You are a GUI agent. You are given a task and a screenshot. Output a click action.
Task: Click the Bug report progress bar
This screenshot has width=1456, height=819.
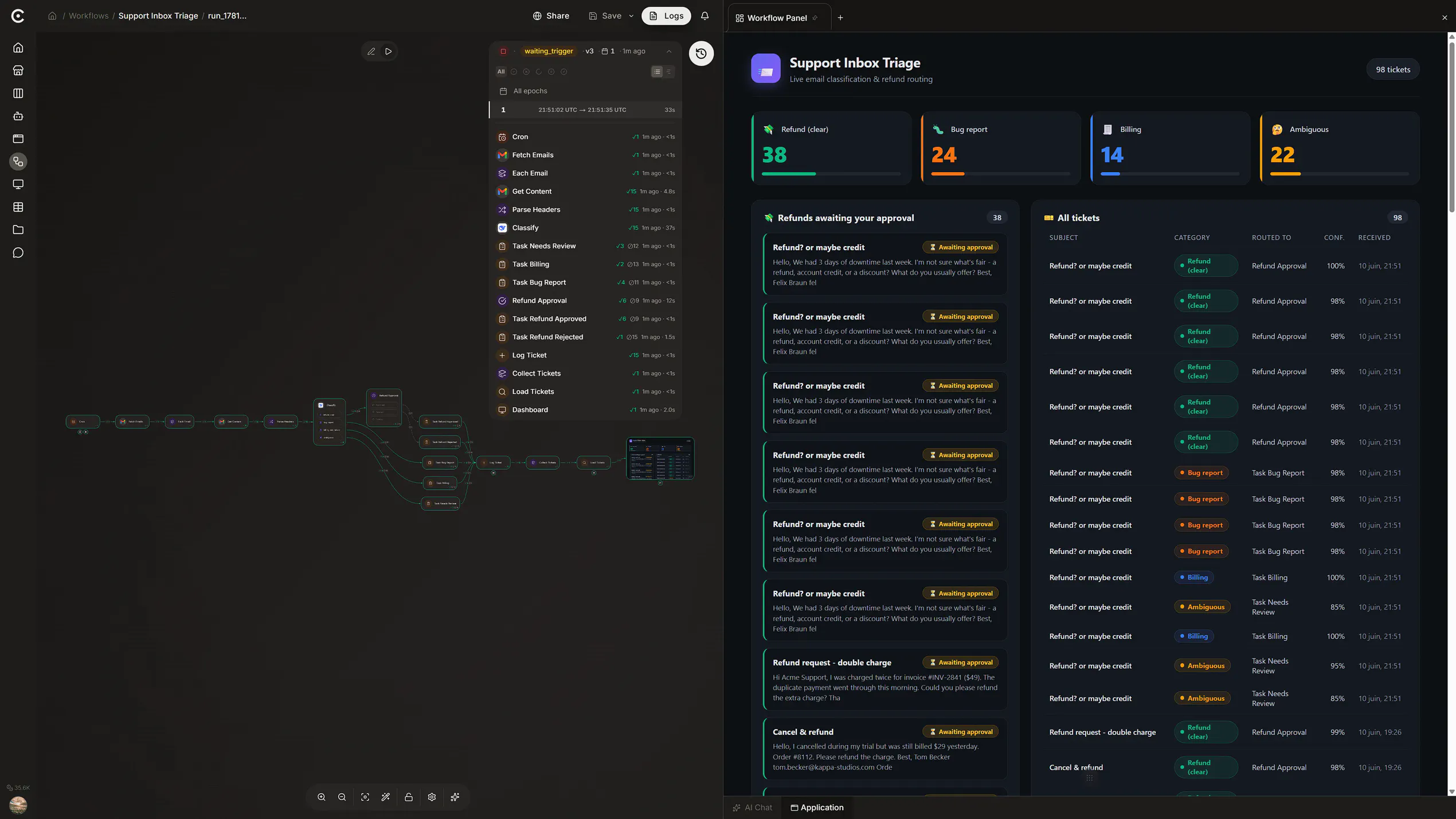pos(1000,174)
